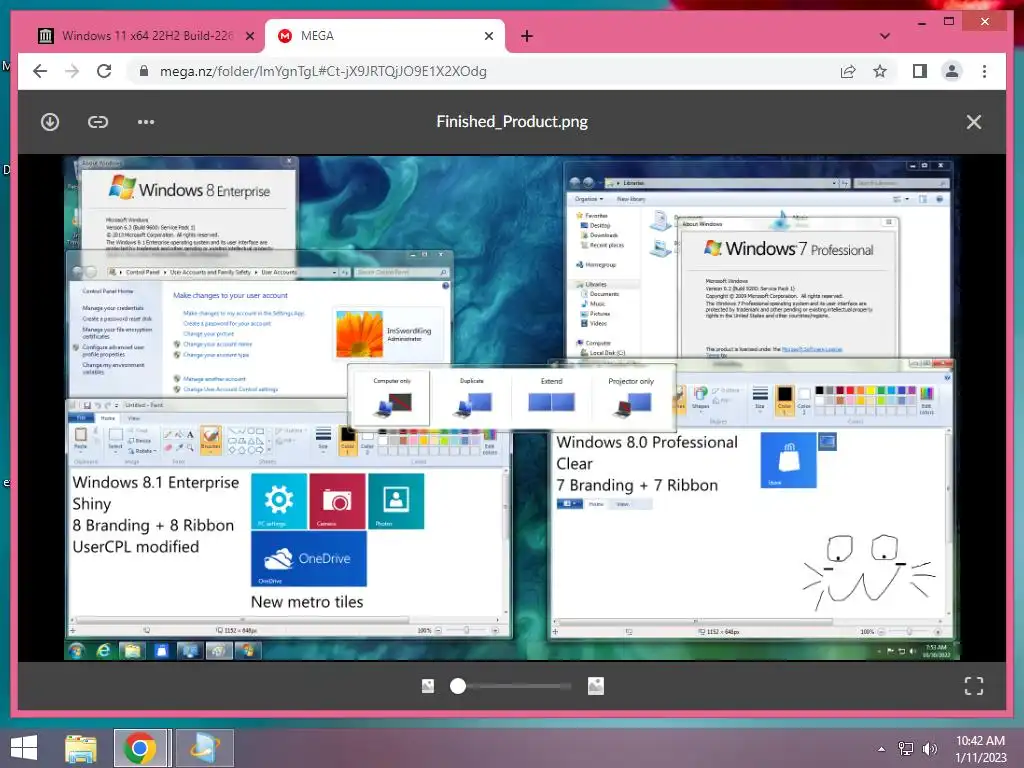The image size is (1024, 768).
Task: Expand the tab search chevron
Action: coord(885,36)
